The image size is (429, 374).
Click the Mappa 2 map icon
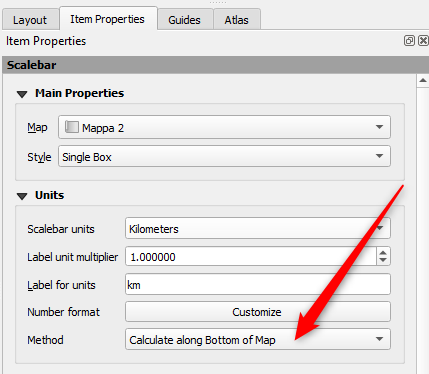(x=72, y=127)
